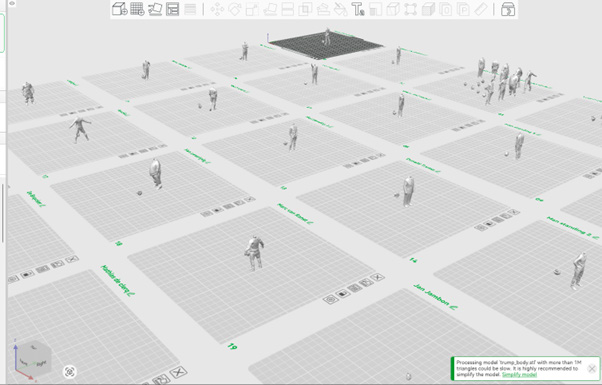Select the Scale tool icon
Screen dimensions: 602x385
[x=252, y=9]
